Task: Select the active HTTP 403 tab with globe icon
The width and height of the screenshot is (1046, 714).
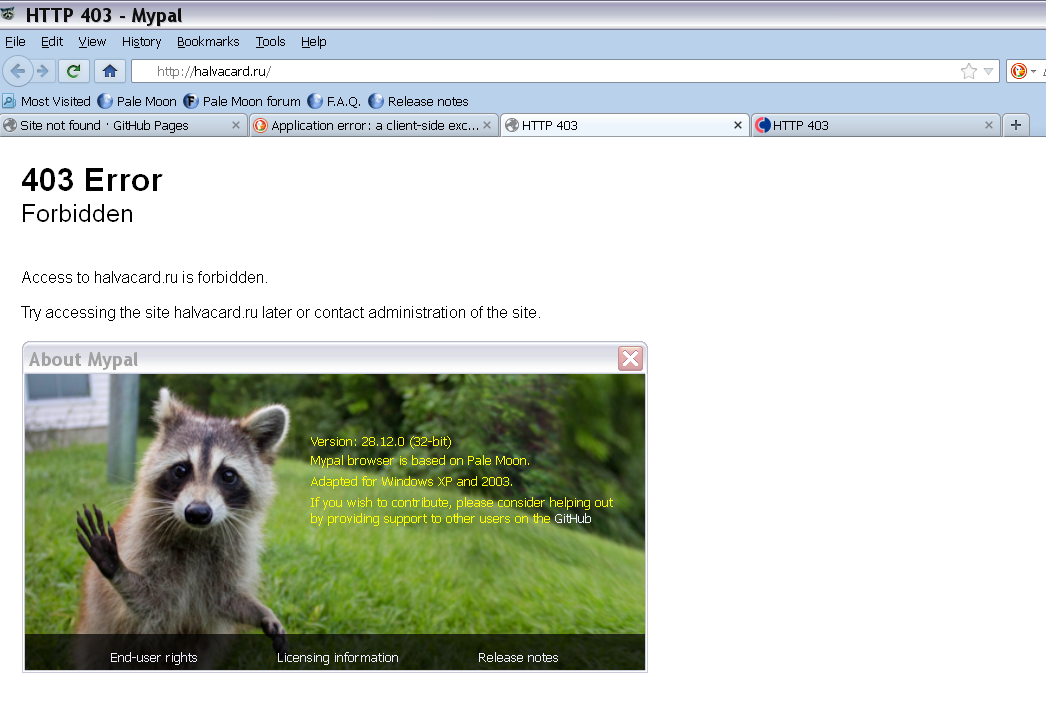Action: 624,125
